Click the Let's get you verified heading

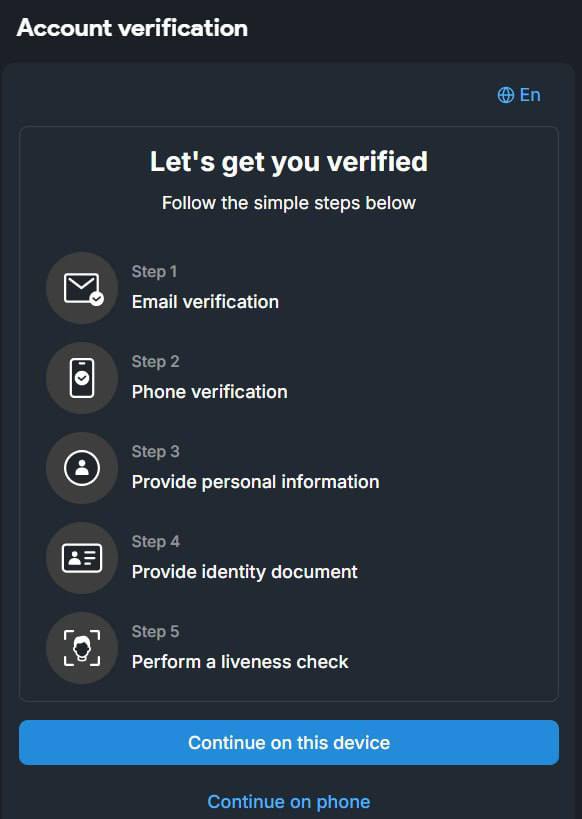tap(289, 162)
